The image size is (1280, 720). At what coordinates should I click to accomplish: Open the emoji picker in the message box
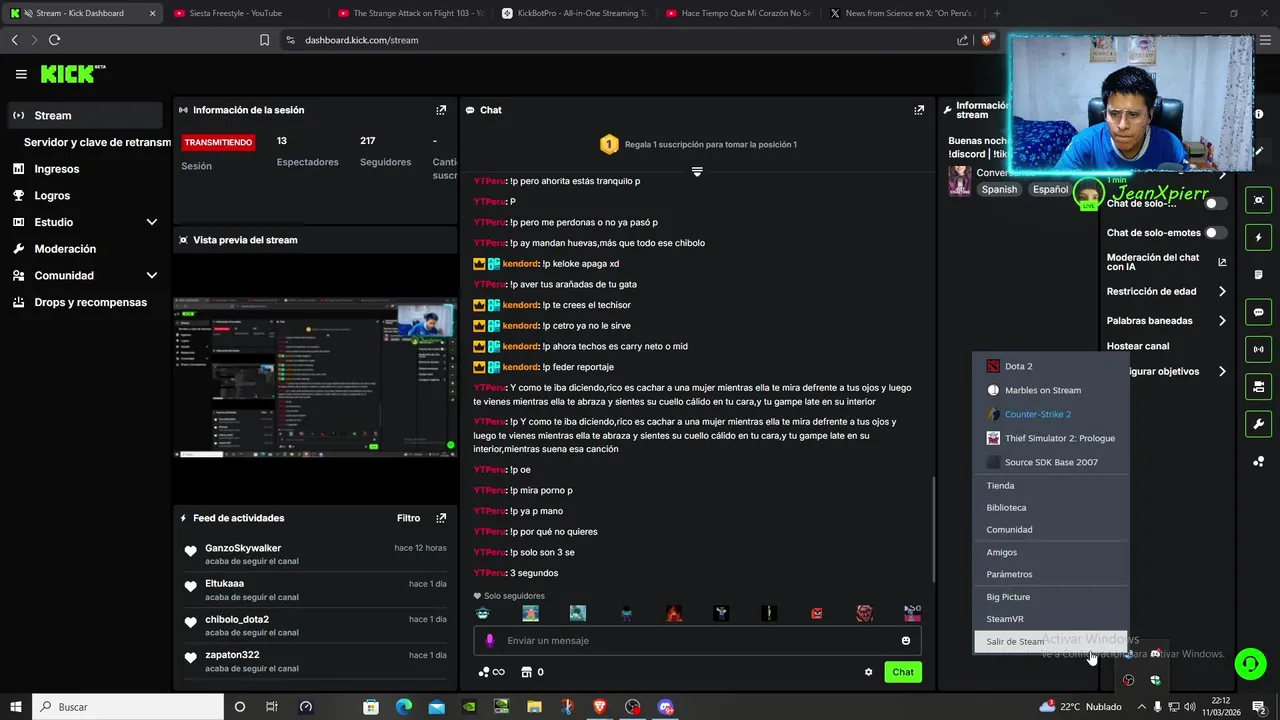[x=906, y=641]
